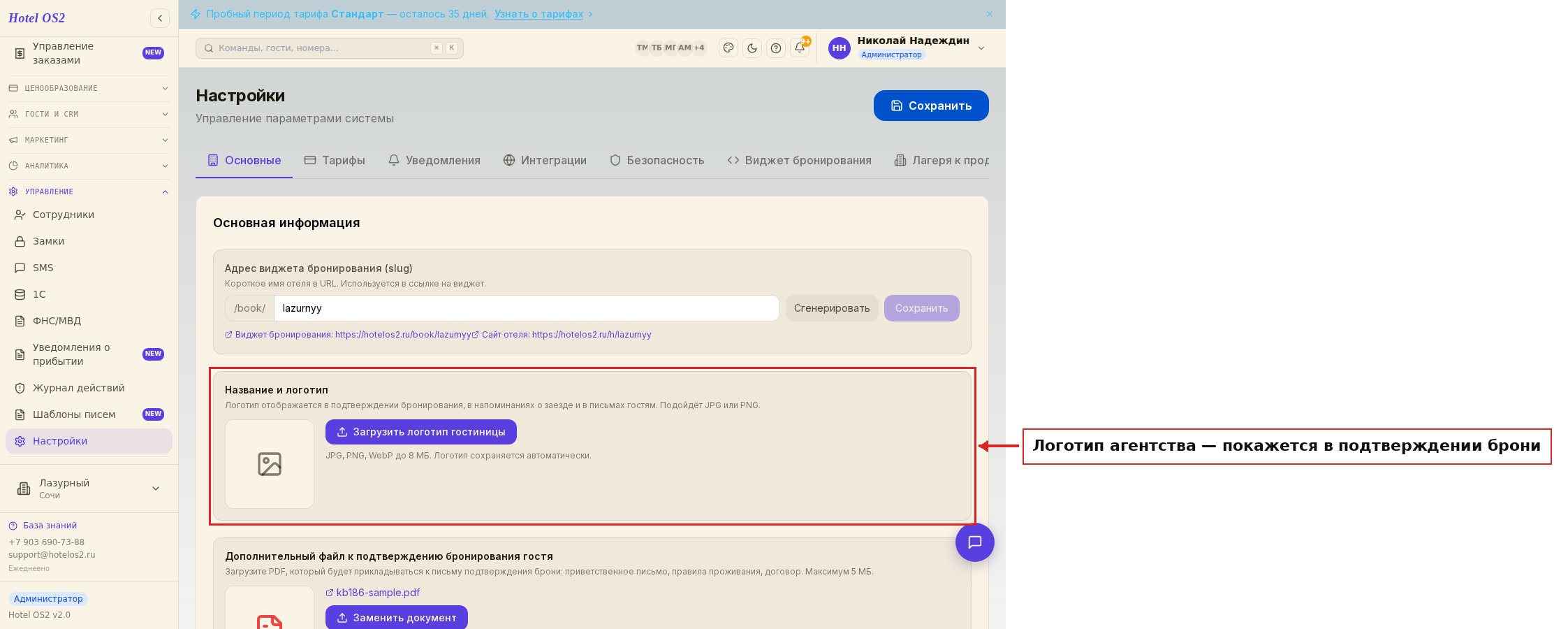Toggle dark mode moon icon
1568x629 pixels.
[x=752, y=48]
